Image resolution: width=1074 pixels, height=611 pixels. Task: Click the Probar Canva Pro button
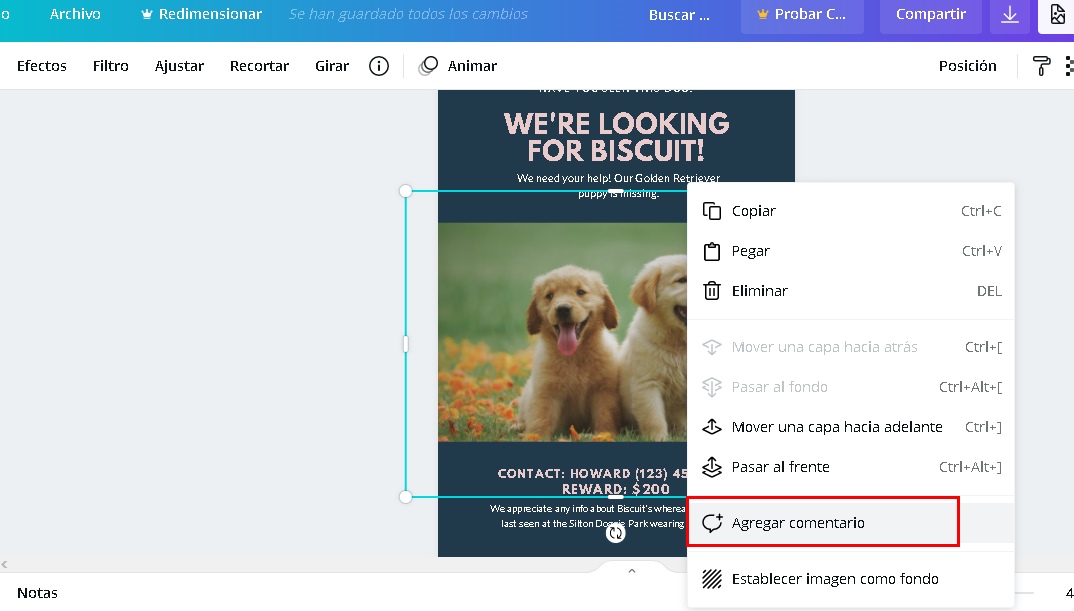(x=801, y=15)
